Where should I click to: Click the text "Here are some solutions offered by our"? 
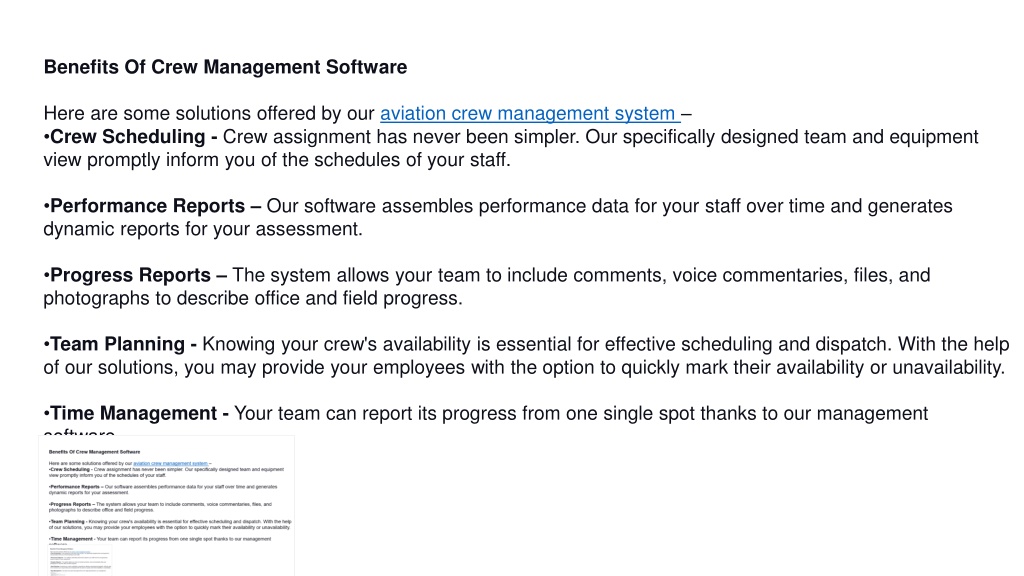coord(209,114)
